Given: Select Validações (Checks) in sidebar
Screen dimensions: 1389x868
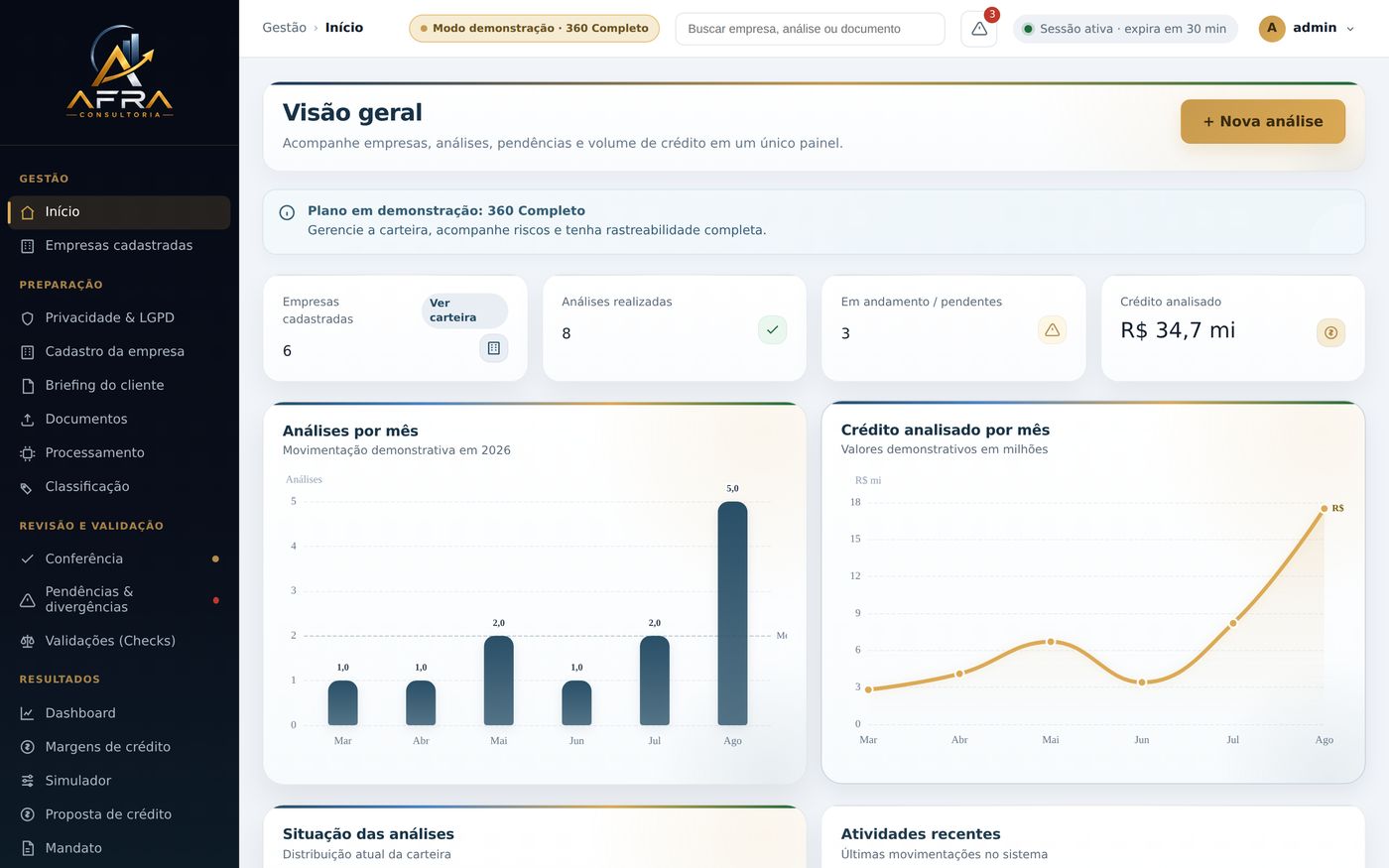Looking at the screenshot, I should 119,642.
